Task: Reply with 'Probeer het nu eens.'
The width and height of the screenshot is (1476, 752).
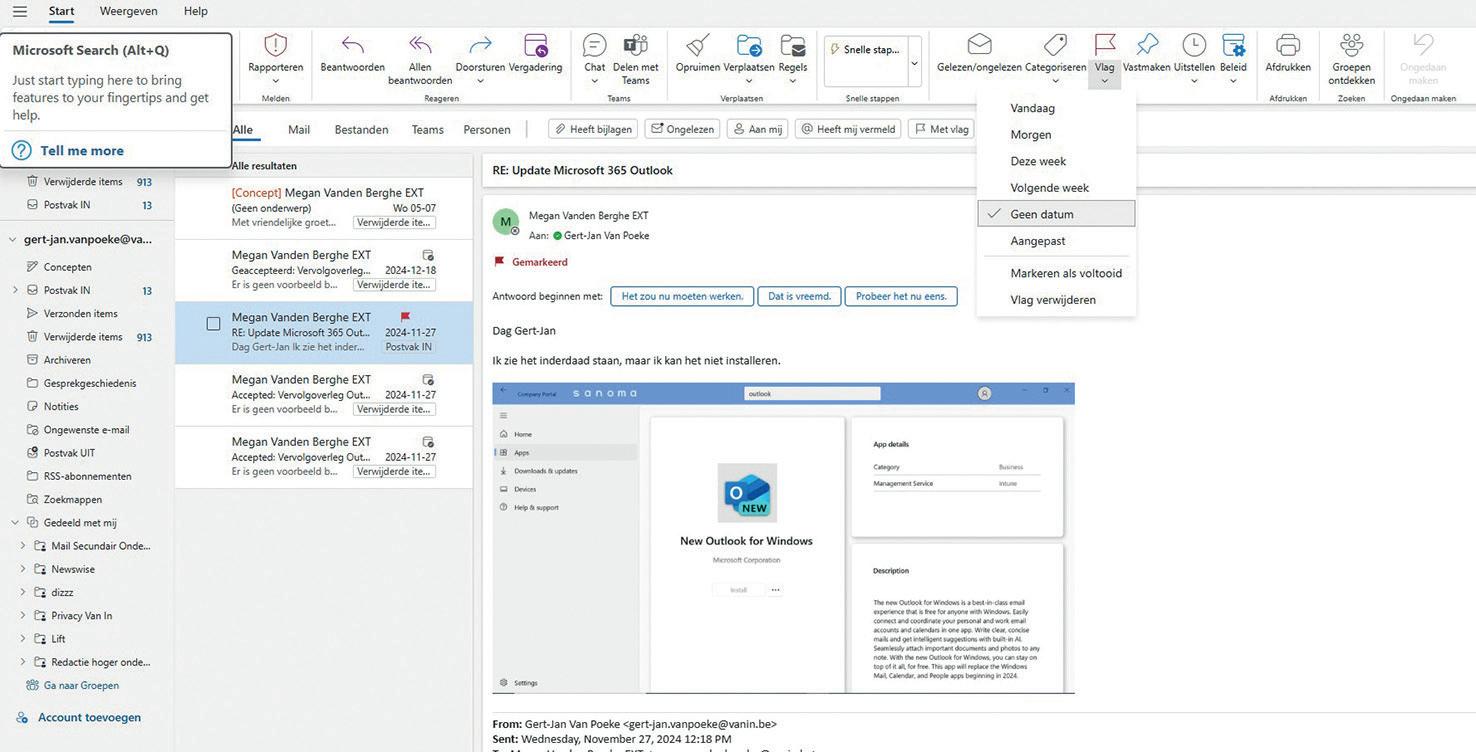Action: tap(902, 296)
